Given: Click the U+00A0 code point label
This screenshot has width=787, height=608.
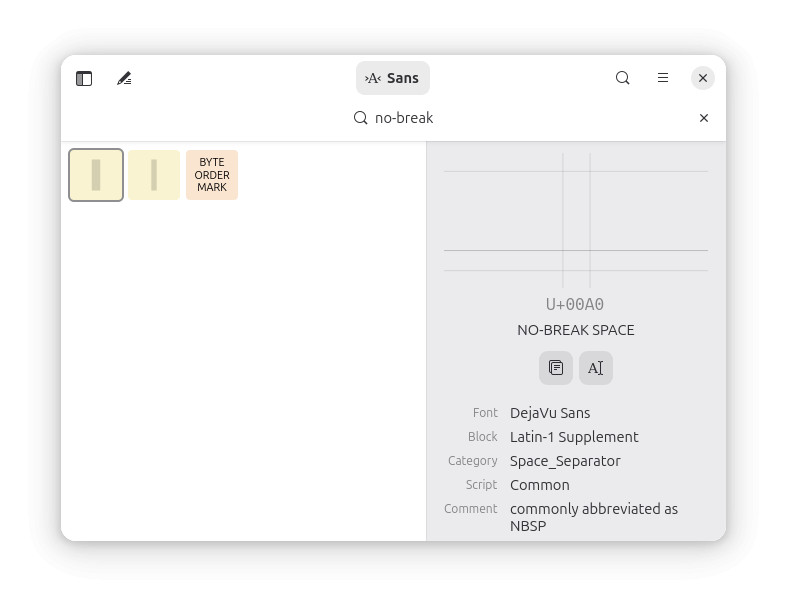Looking at the screenshot, I should [x=575, y=304].
